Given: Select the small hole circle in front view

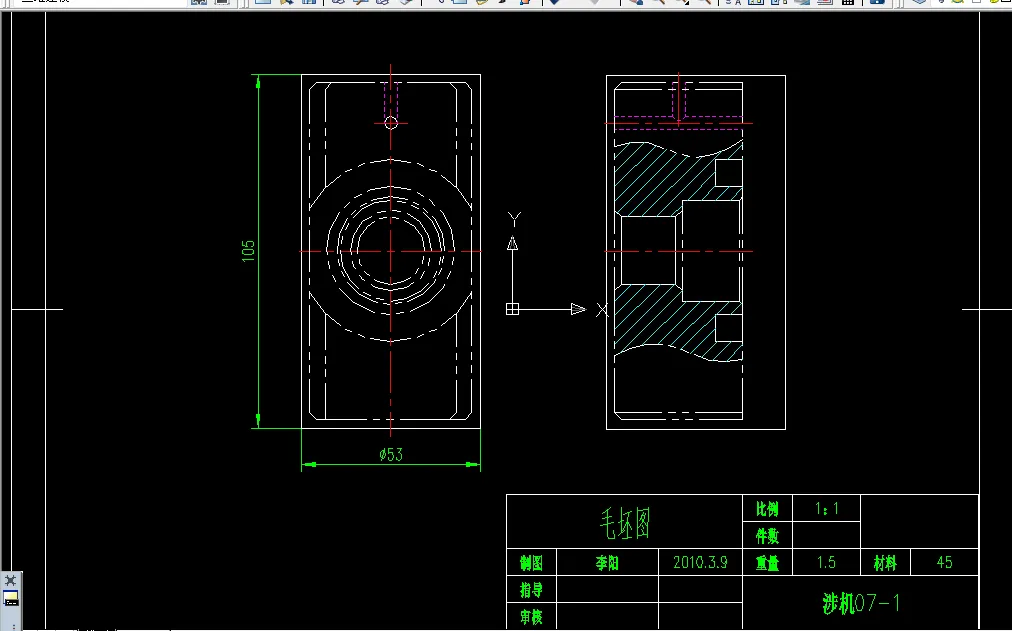Looking at the screenshot, I should pyautogui.click(x=391, y=123).
